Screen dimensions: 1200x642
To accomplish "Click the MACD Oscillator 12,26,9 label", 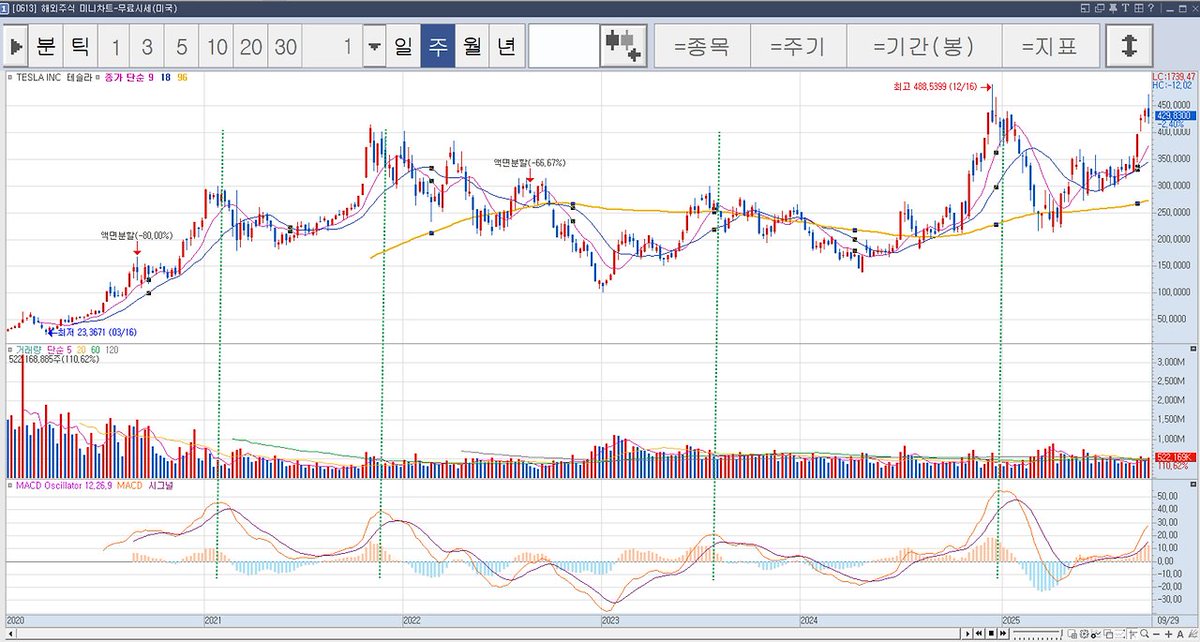I will tap(62, 486).
